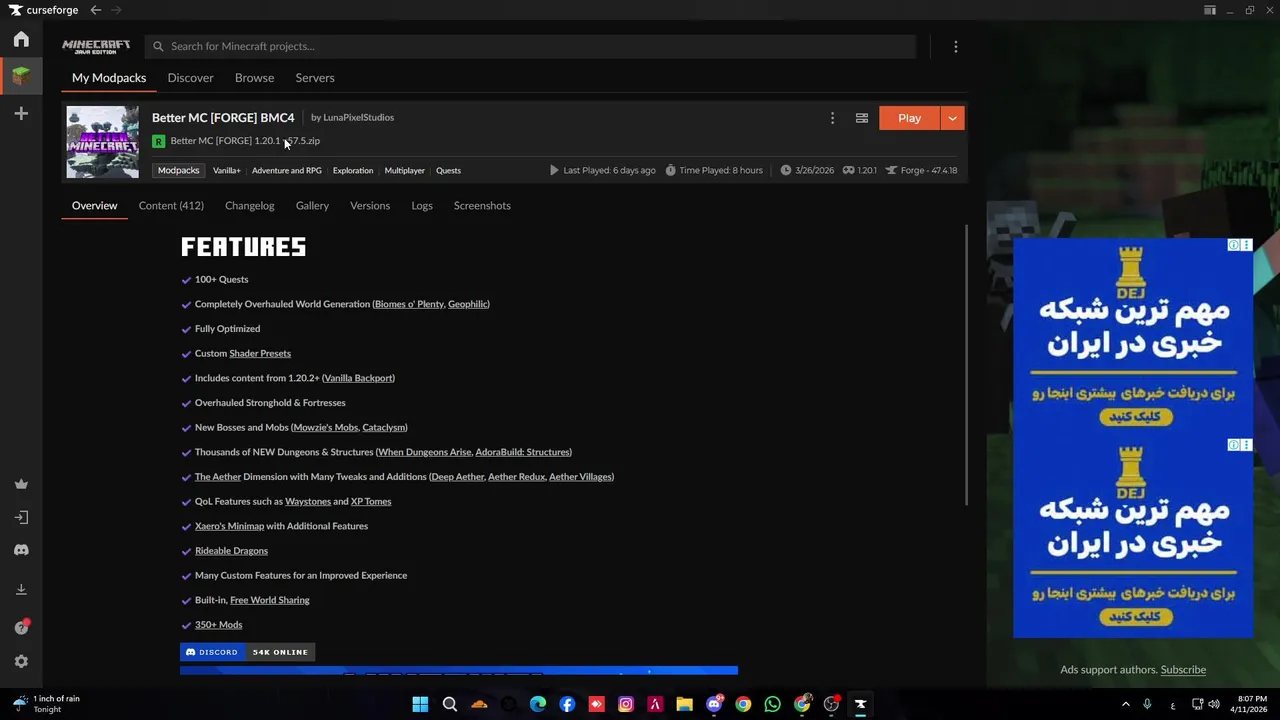Screen dimensions: 1280x720
Task: Open the settings gear in sidebar
Action: tap(21, 661)
